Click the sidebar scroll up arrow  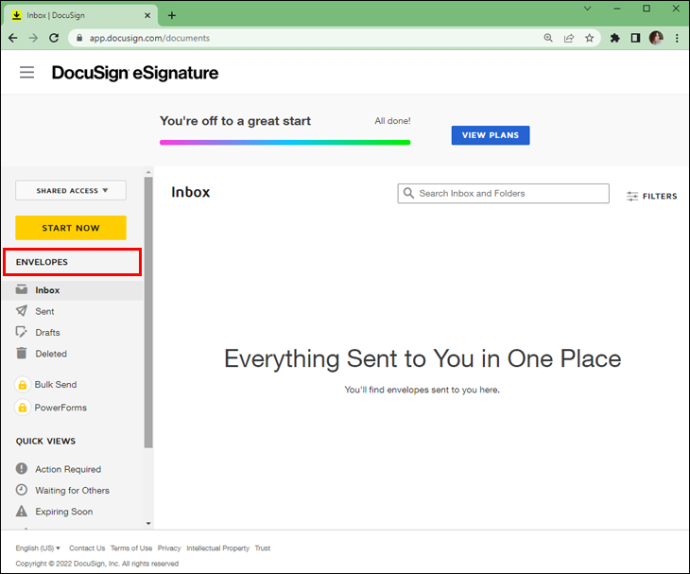[x=148, y=172]
